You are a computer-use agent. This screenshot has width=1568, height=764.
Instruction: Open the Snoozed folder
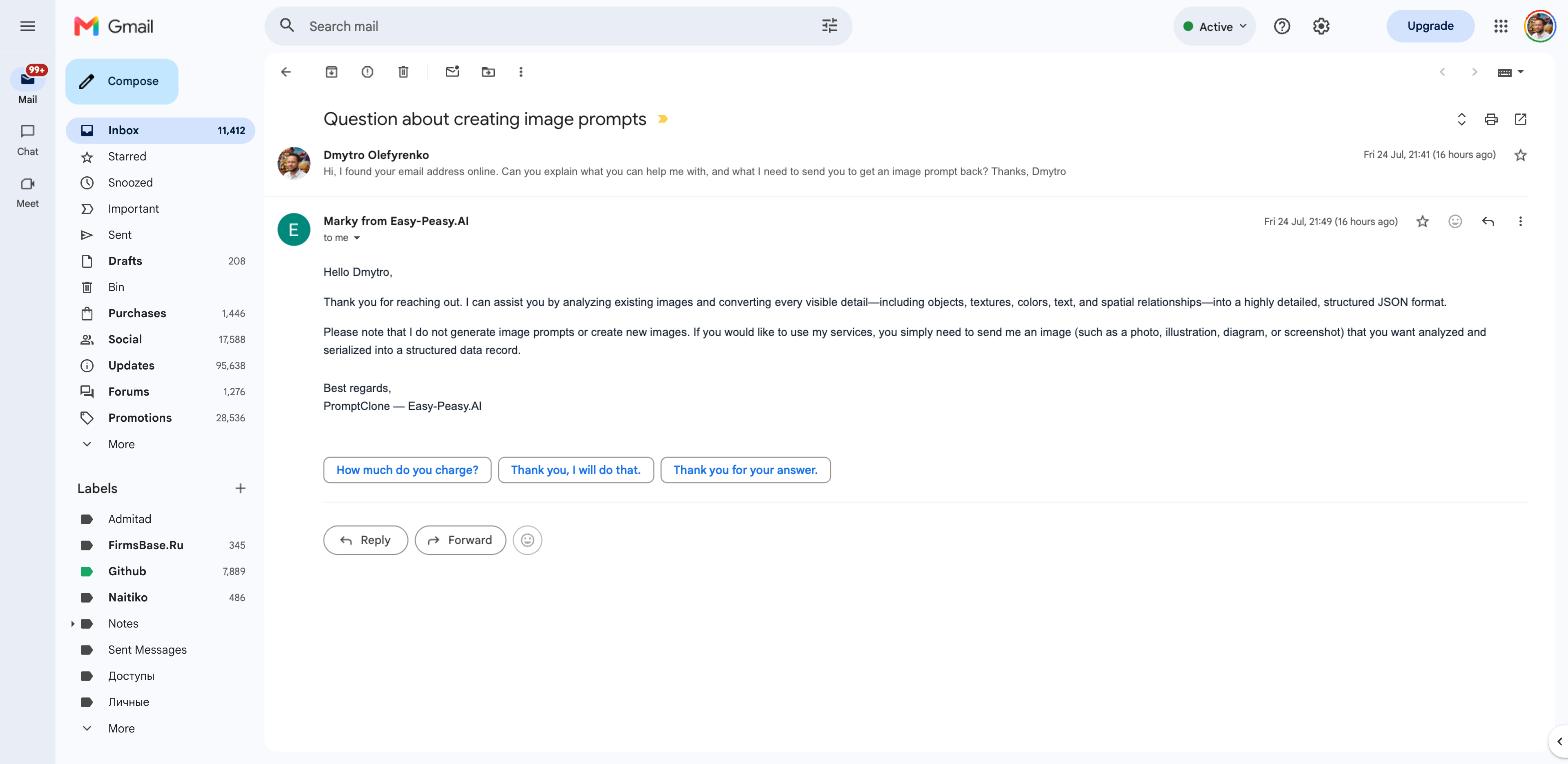[x=160, y=182]
